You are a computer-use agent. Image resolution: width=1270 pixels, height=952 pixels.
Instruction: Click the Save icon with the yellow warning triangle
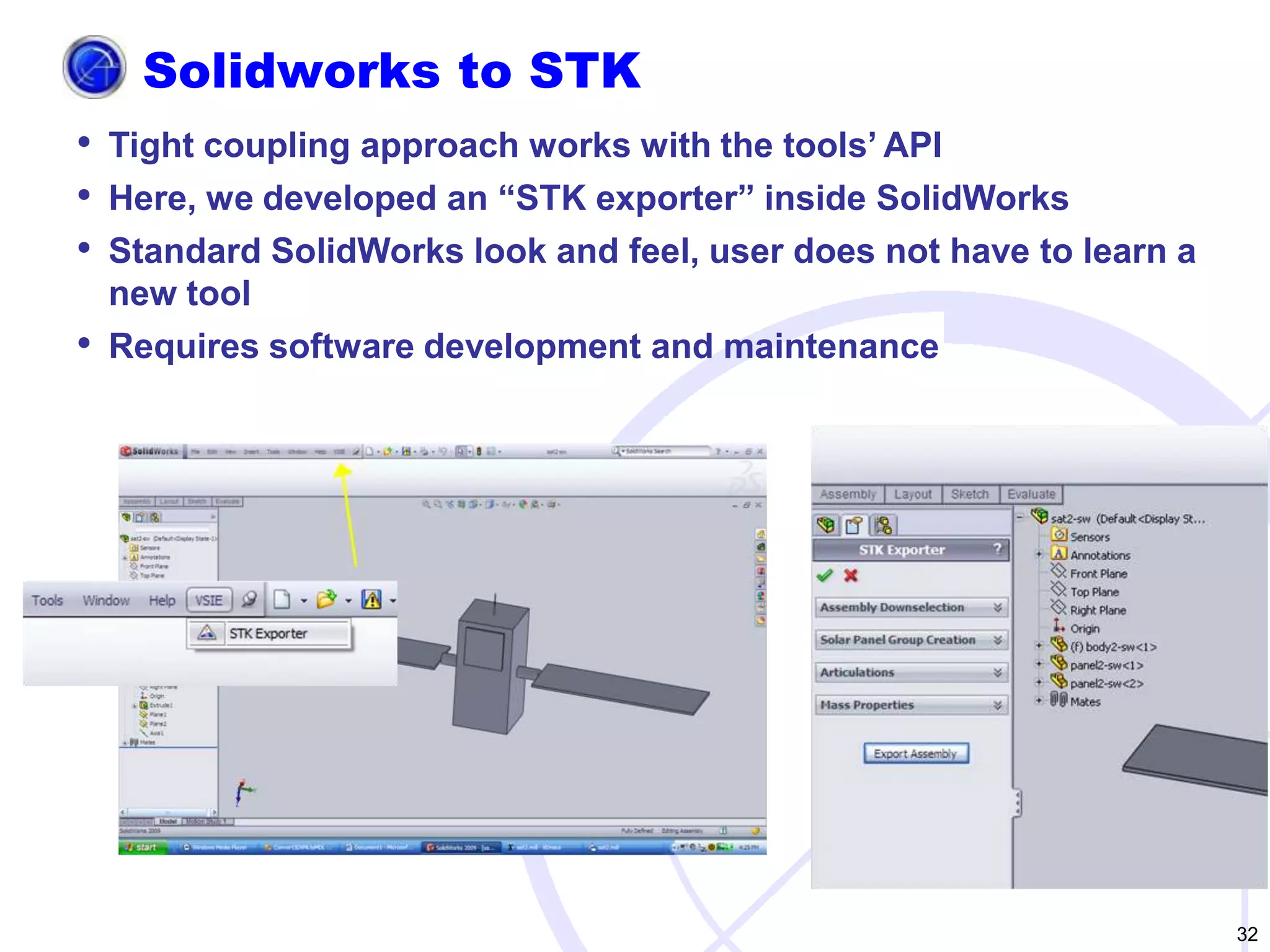(371, 599)
